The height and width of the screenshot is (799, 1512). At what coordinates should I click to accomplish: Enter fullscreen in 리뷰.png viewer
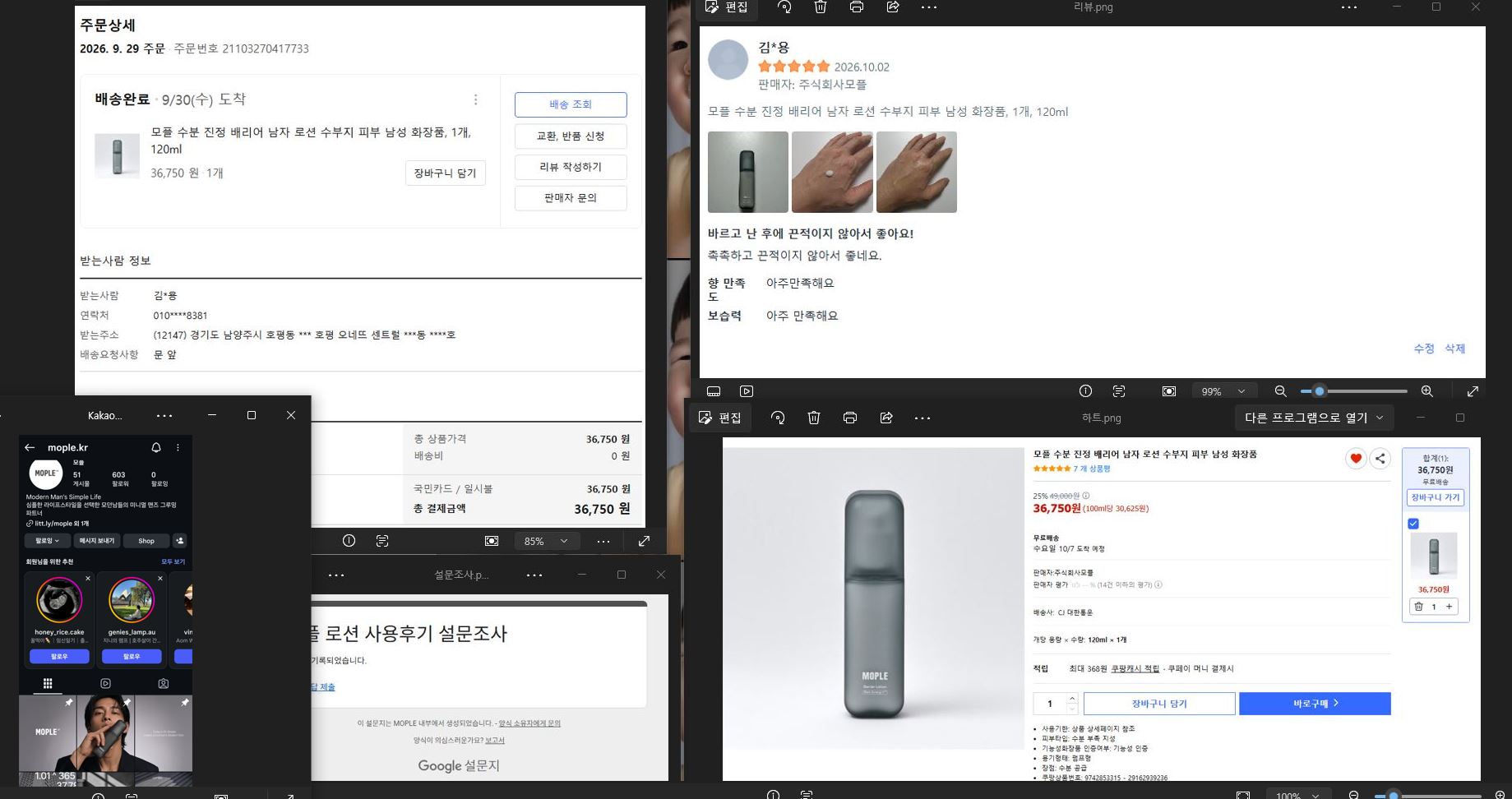click(1473, 391)
